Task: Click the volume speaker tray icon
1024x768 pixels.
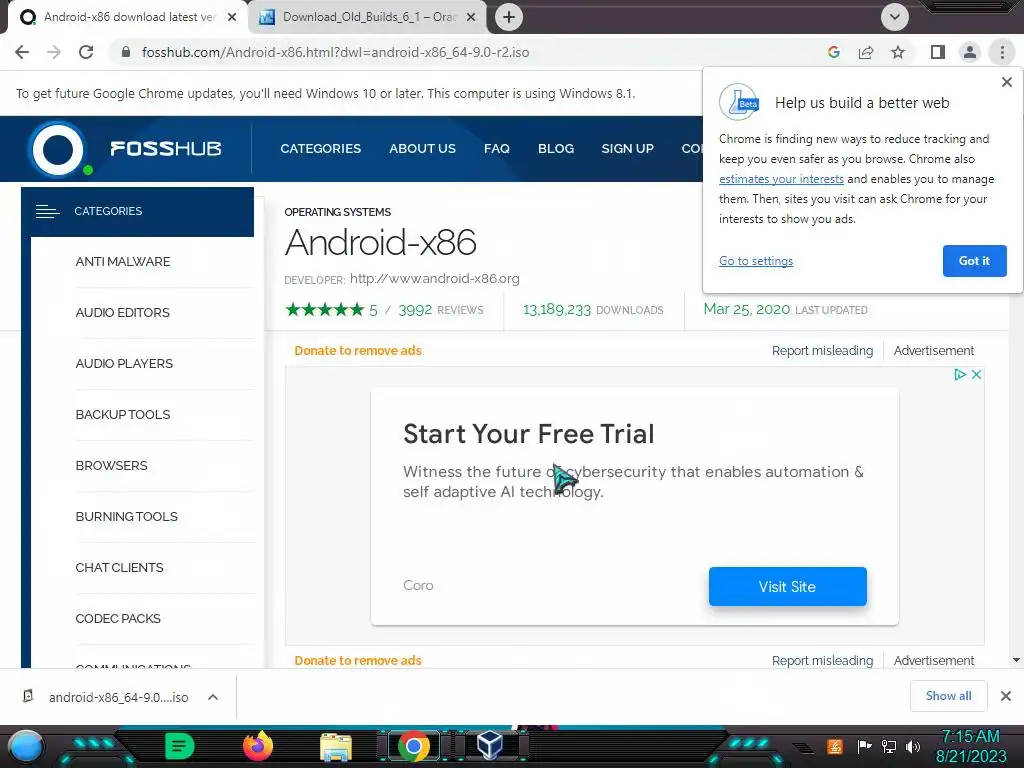Action: coord(912,746)
